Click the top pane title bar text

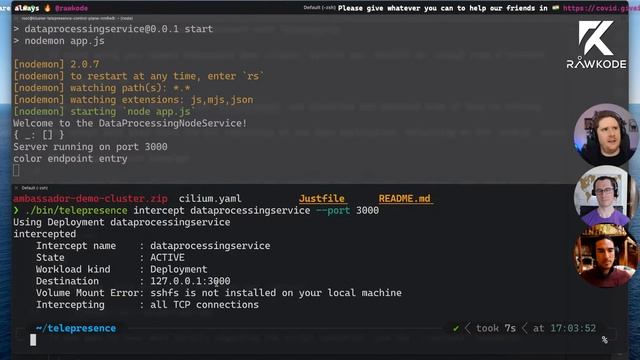(77, 18)
